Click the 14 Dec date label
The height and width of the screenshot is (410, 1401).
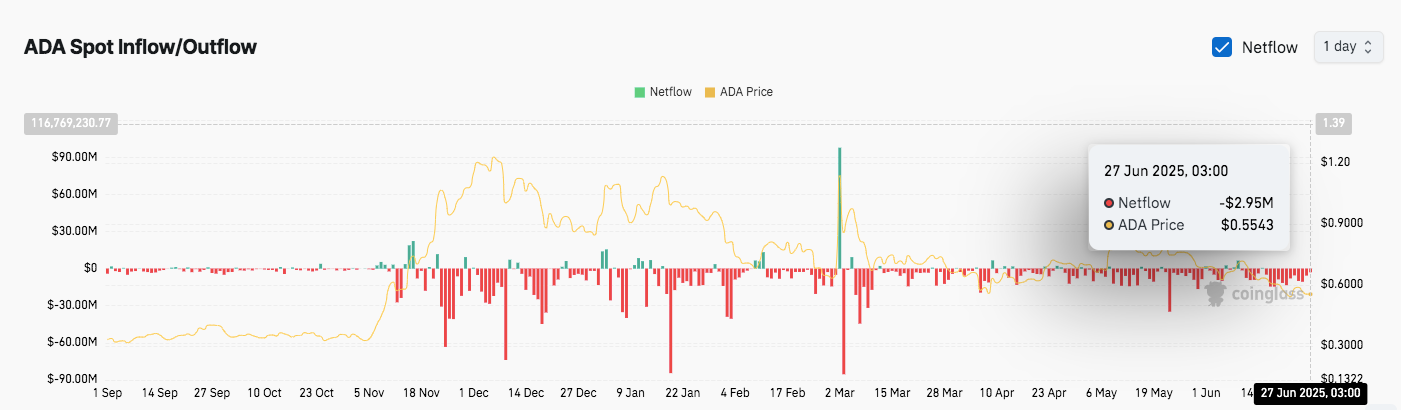click(x=526, y=393)
